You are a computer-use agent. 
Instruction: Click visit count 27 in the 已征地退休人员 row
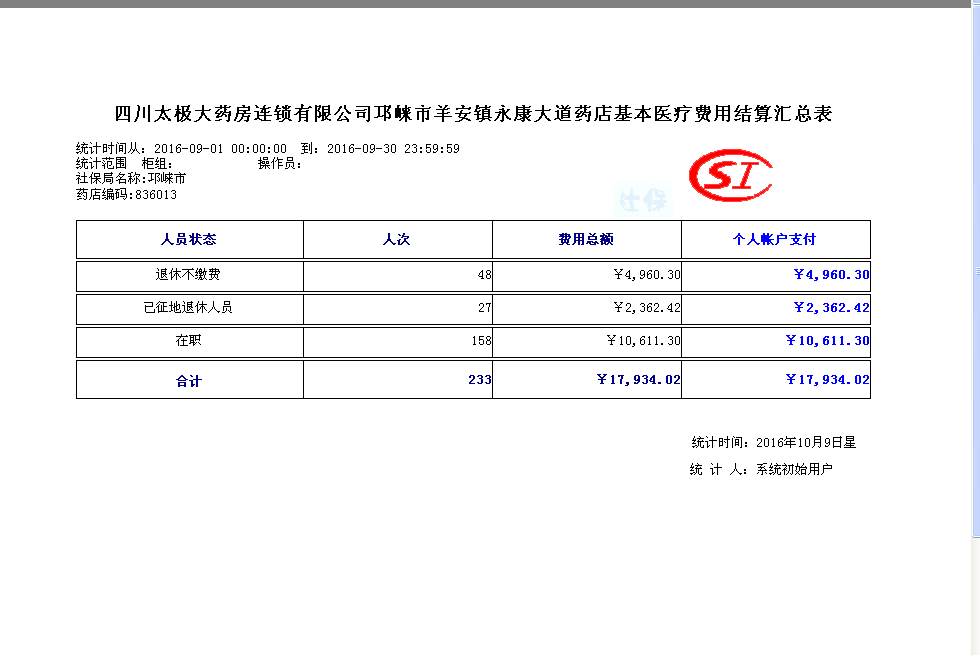click(x=484, y=308)
